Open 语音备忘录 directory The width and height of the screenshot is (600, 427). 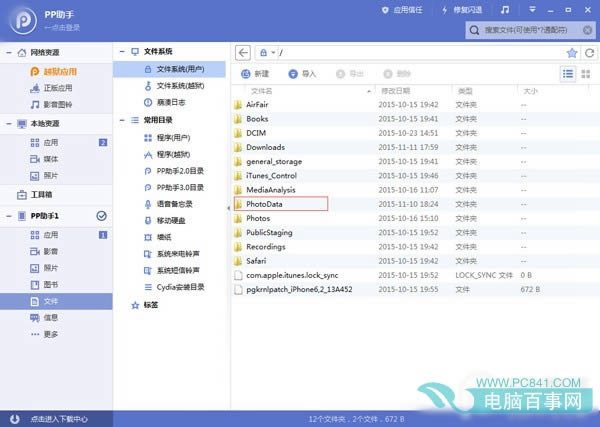pyautogui.click(x=169, y=204)
